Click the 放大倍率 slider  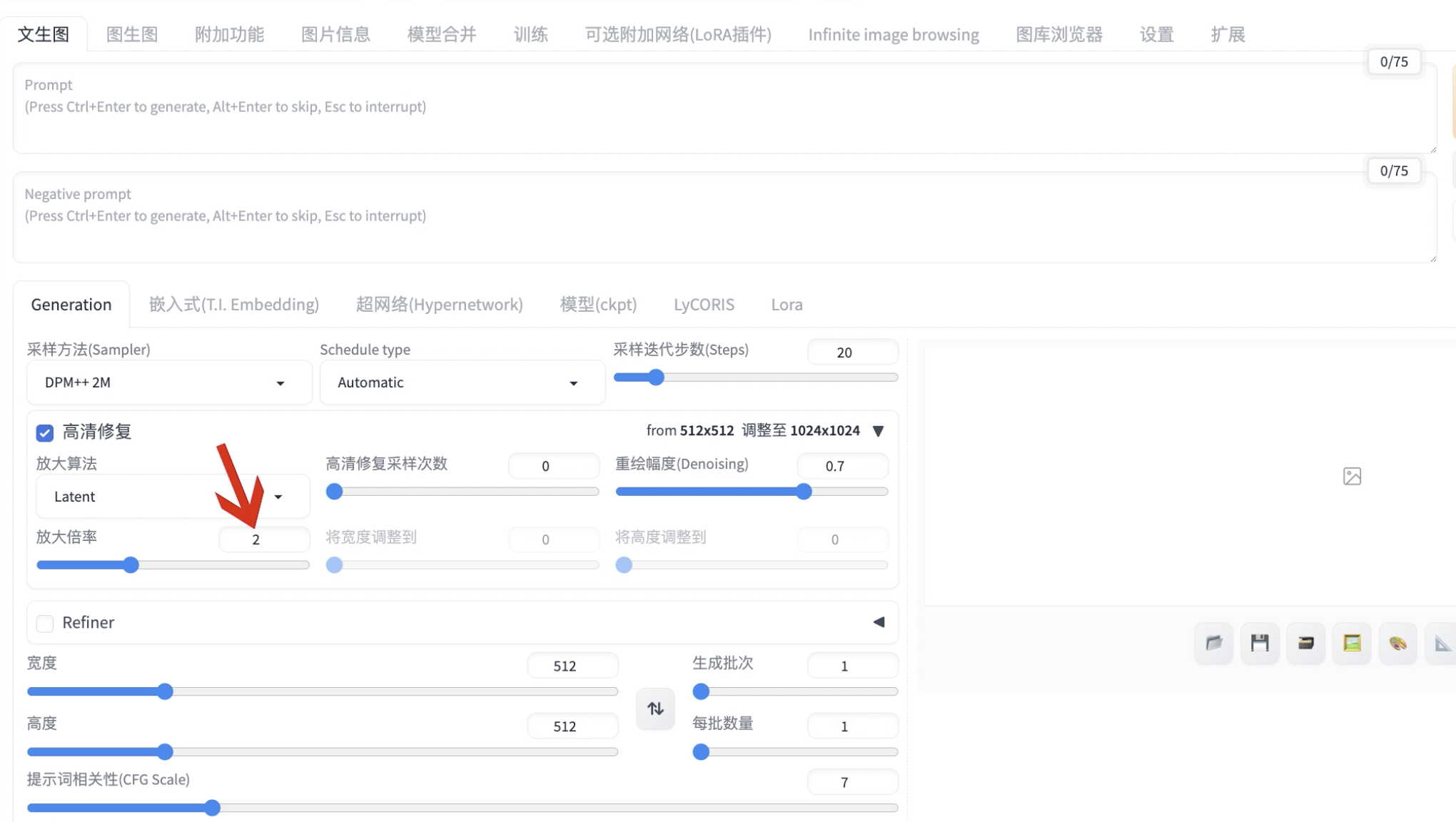pos(173,565)
